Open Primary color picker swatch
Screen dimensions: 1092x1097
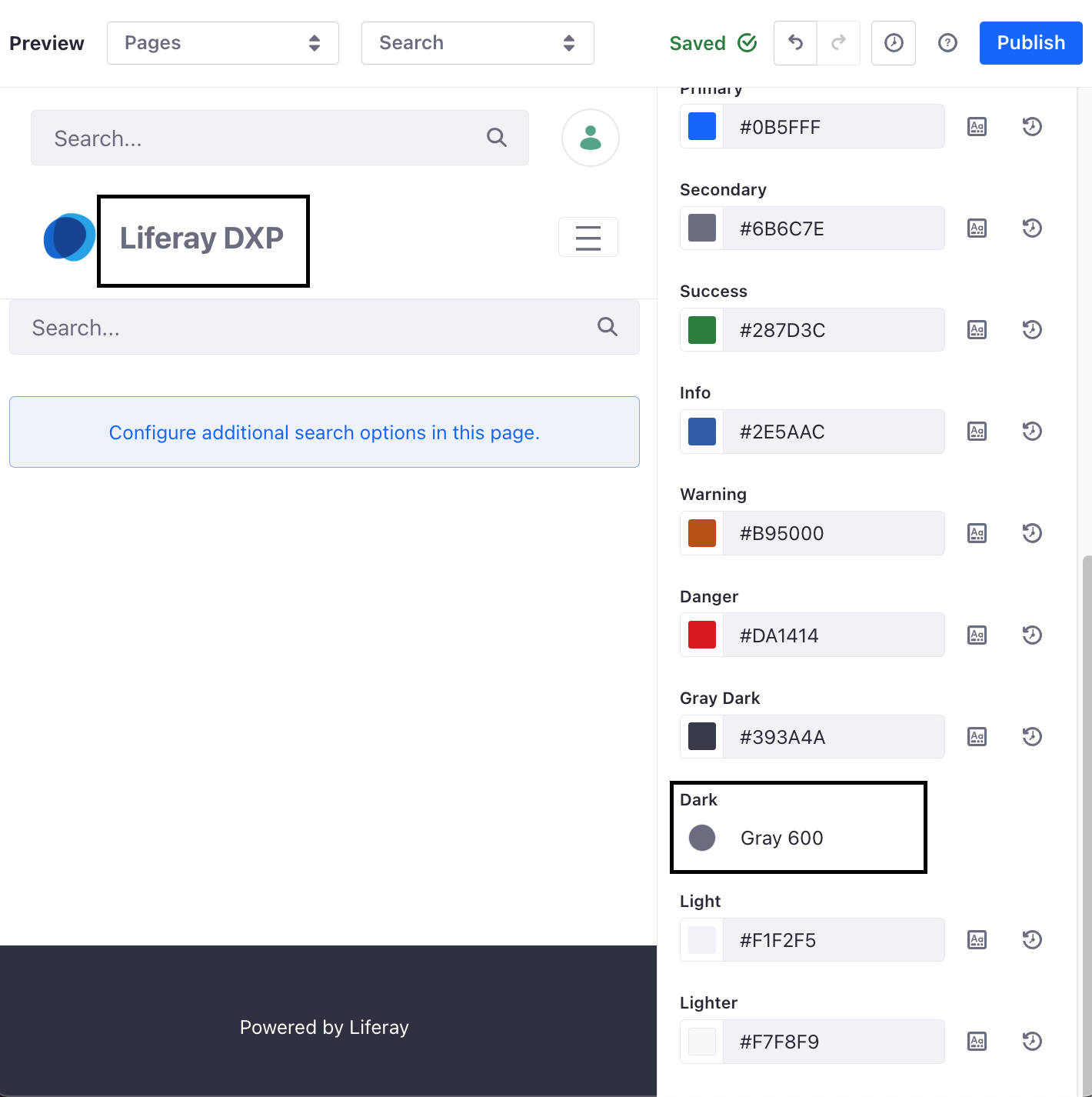click(x=702, y=126)
